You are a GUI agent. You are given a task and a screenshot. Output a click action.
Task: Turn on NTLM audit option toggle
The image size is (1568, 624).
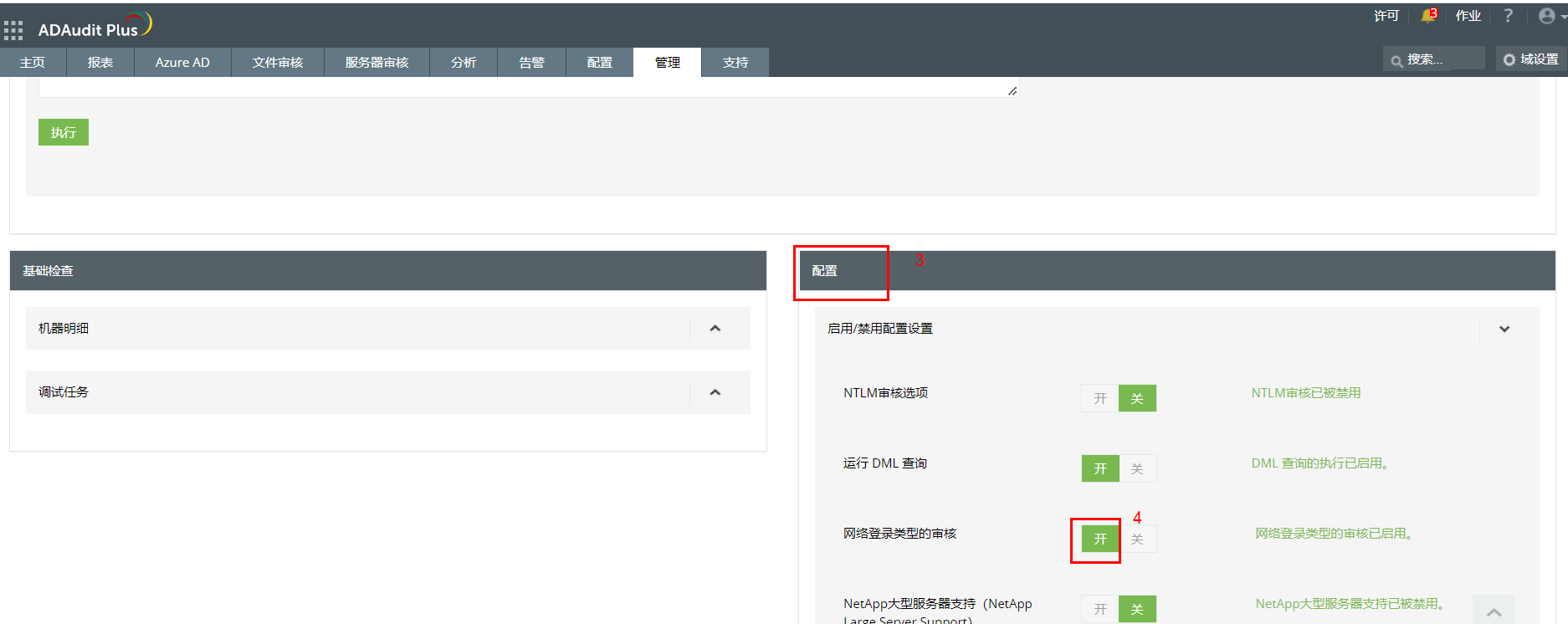(x=1100, y=398)
